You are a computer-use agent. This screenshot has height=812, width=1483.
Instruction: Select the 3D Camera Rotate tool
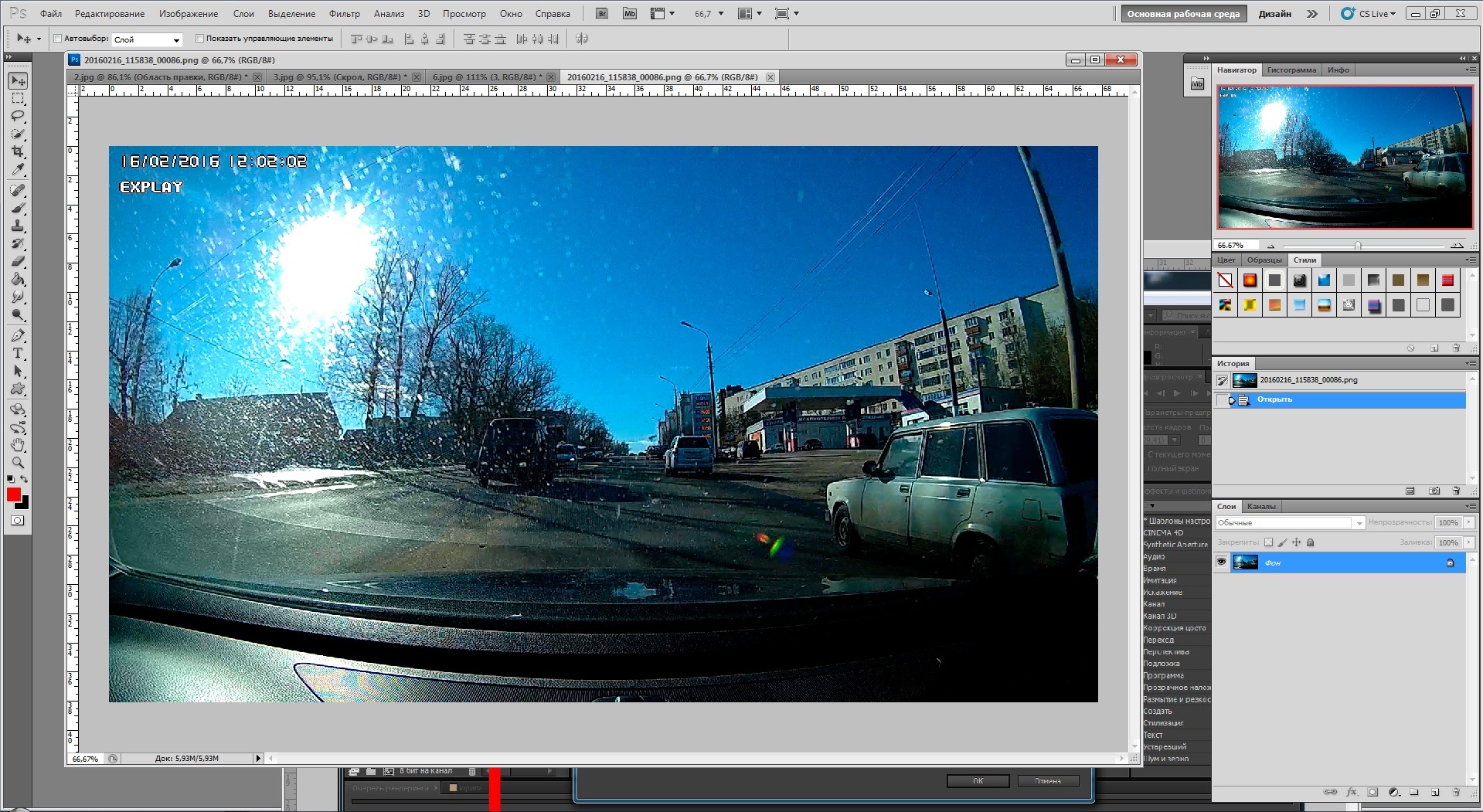(18, 428)
